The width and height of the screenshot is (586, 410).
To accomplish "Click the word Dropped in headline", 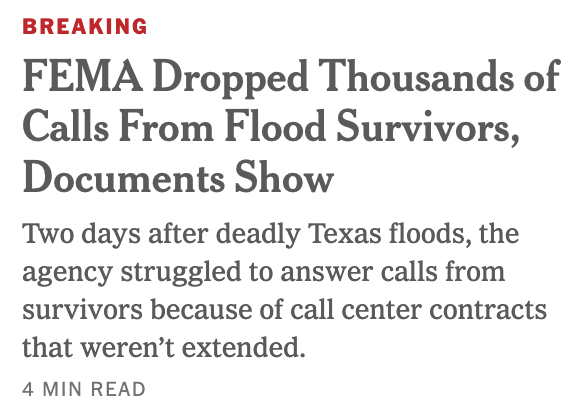I will [x=231, y=78].
